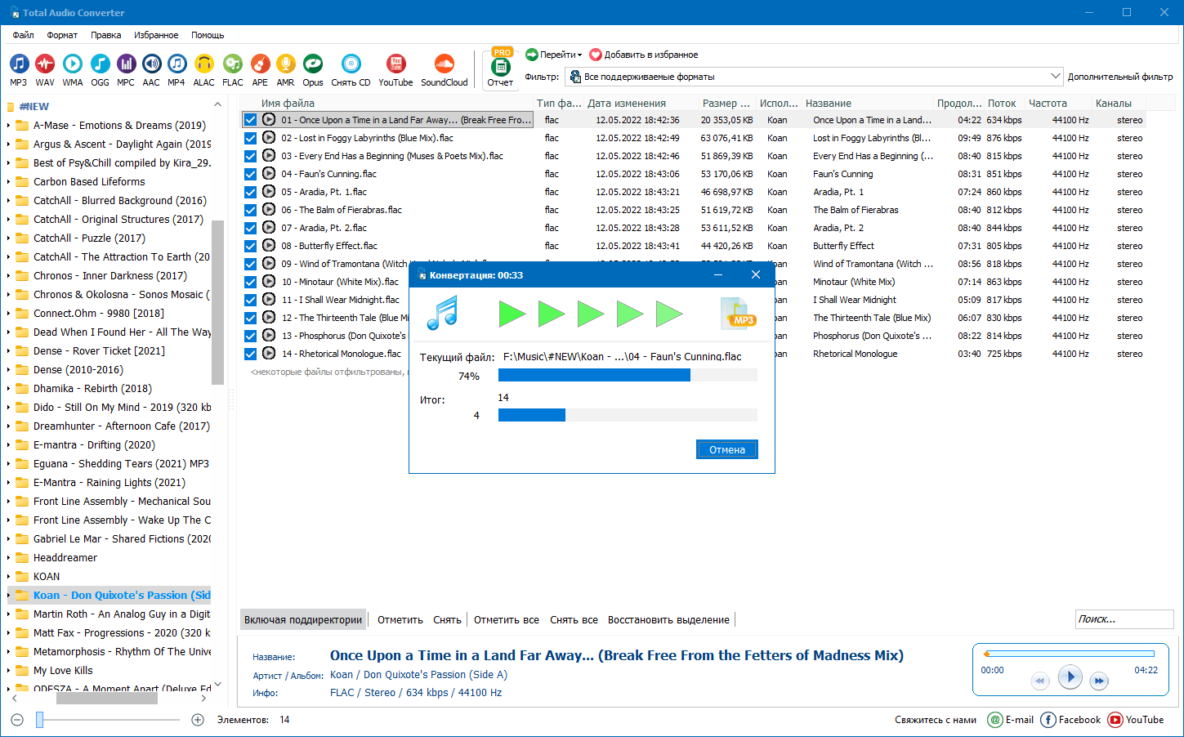The width and height of the screenshot is (1184, 737).
Task: Choose the FLAC output format icon
Action: (233, 69)
